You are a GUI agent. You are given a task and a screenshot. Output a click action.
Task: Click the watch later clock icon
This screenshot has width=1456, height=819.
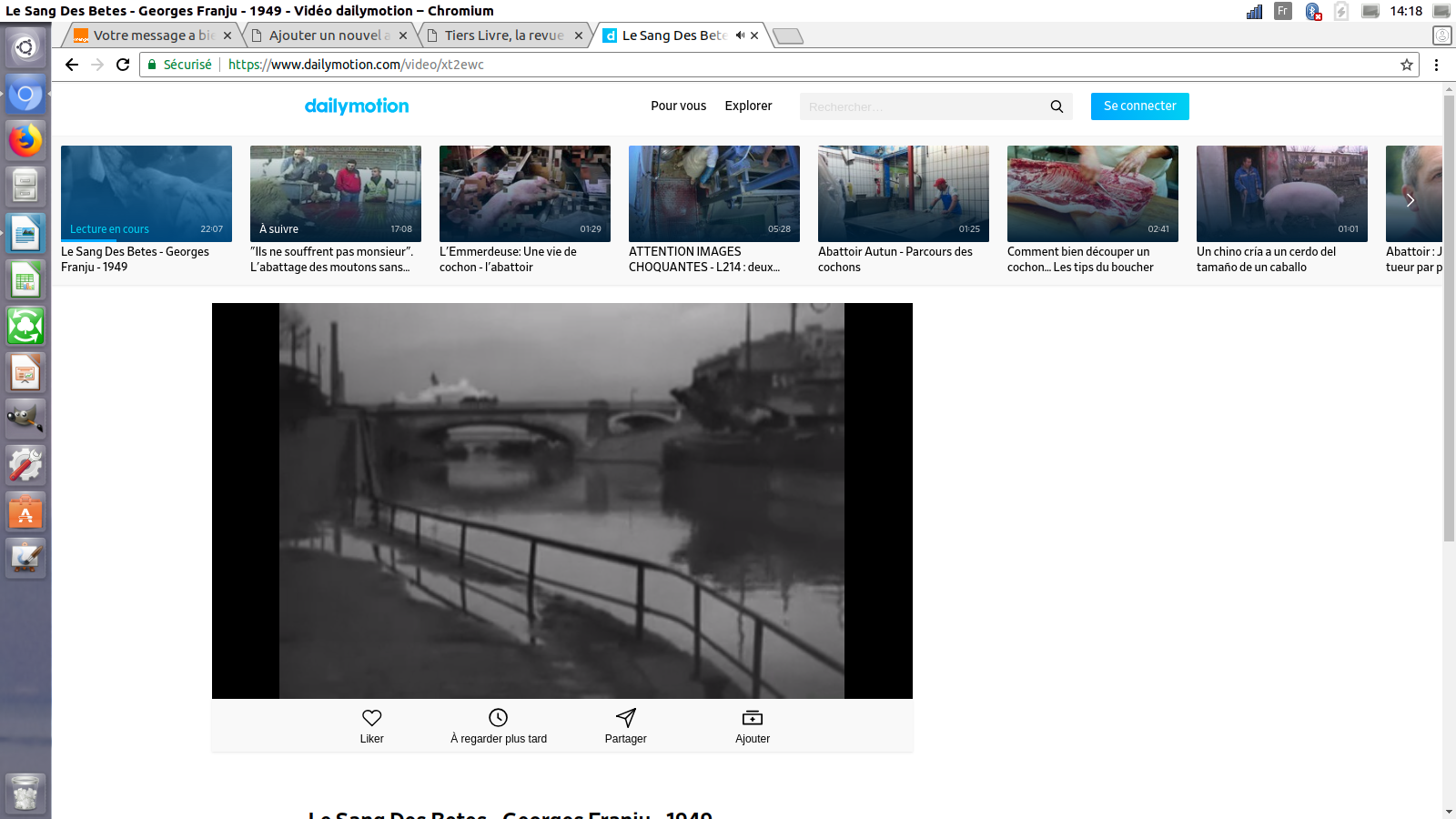coord(498,718)
